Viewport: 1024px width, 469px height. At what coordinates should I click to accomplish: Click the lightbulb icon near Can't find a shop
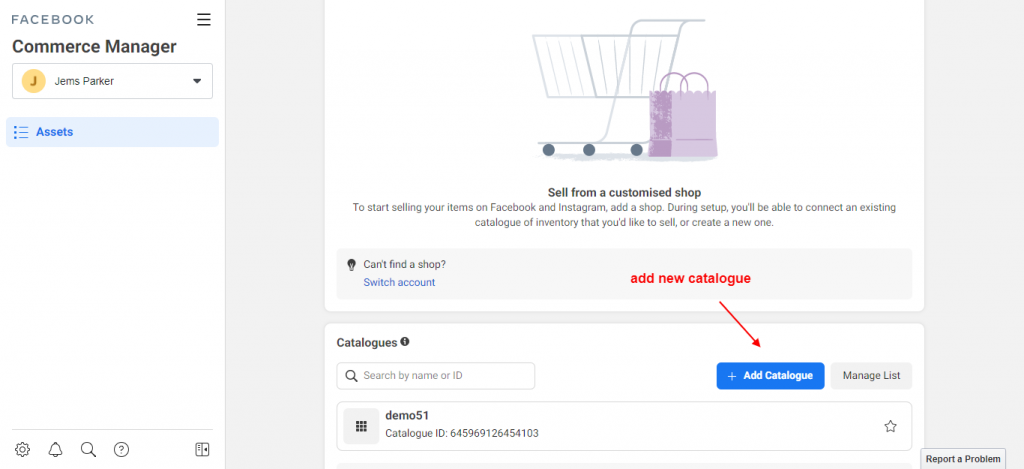(351, 265)
